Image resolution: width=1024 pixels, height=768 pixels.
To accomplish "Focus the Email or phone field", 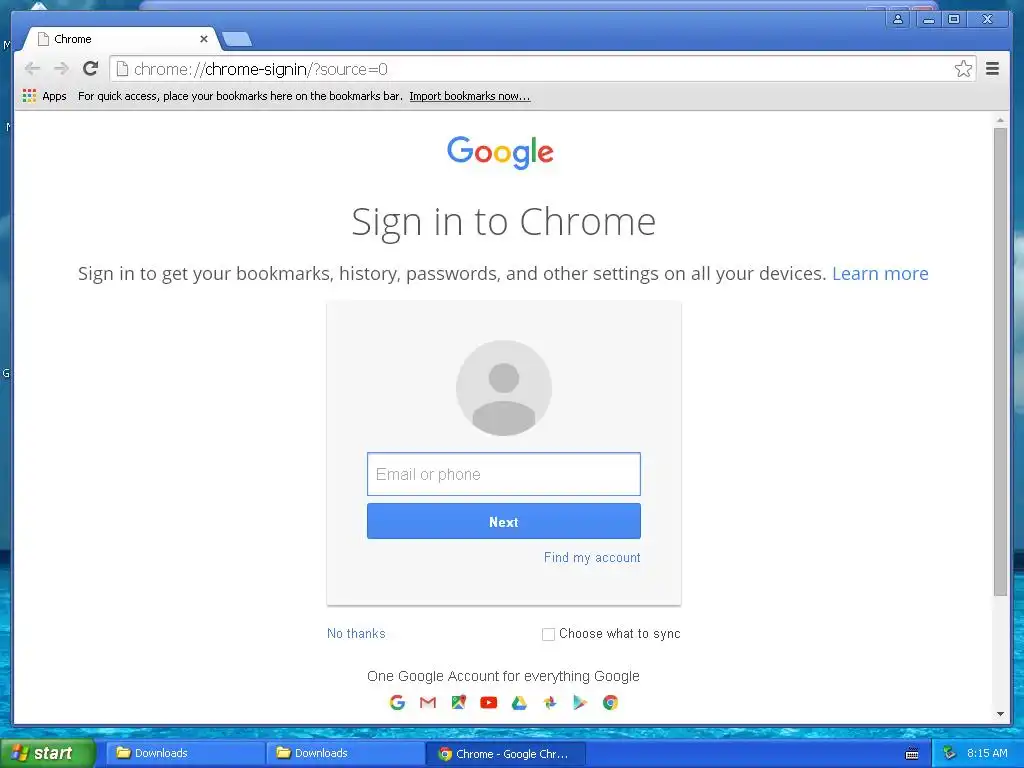I will tap(504, 474).
